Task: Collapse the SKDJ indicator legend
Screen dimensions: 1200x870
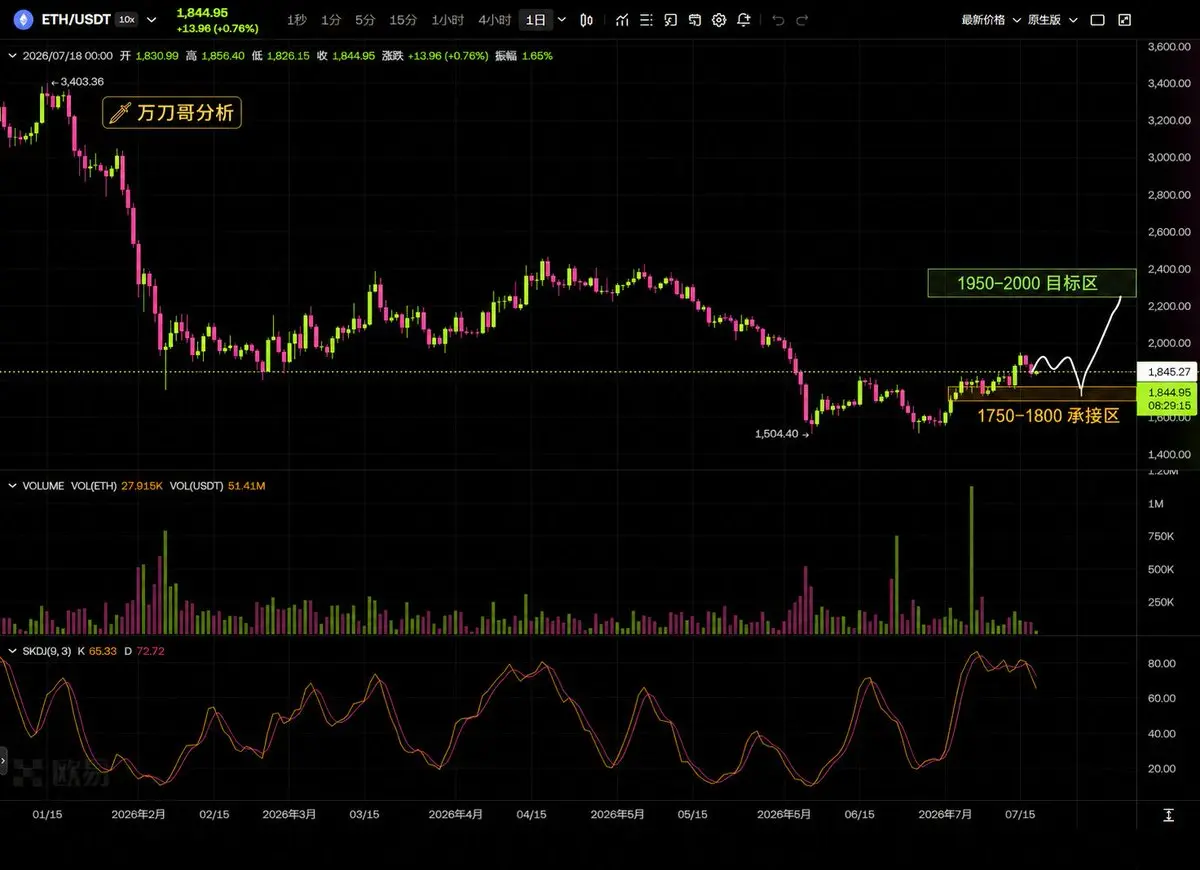Action: coord(13,651)
